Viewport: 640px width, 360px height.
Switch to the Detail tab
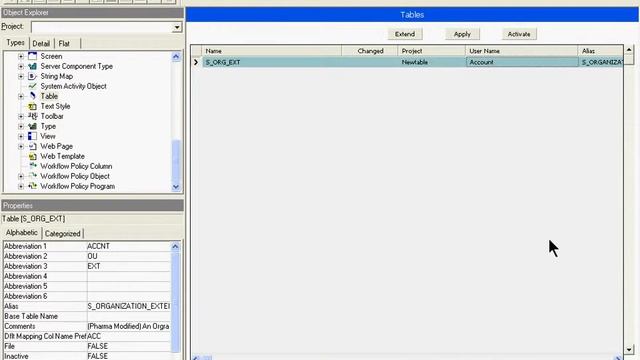click(41, 44)
